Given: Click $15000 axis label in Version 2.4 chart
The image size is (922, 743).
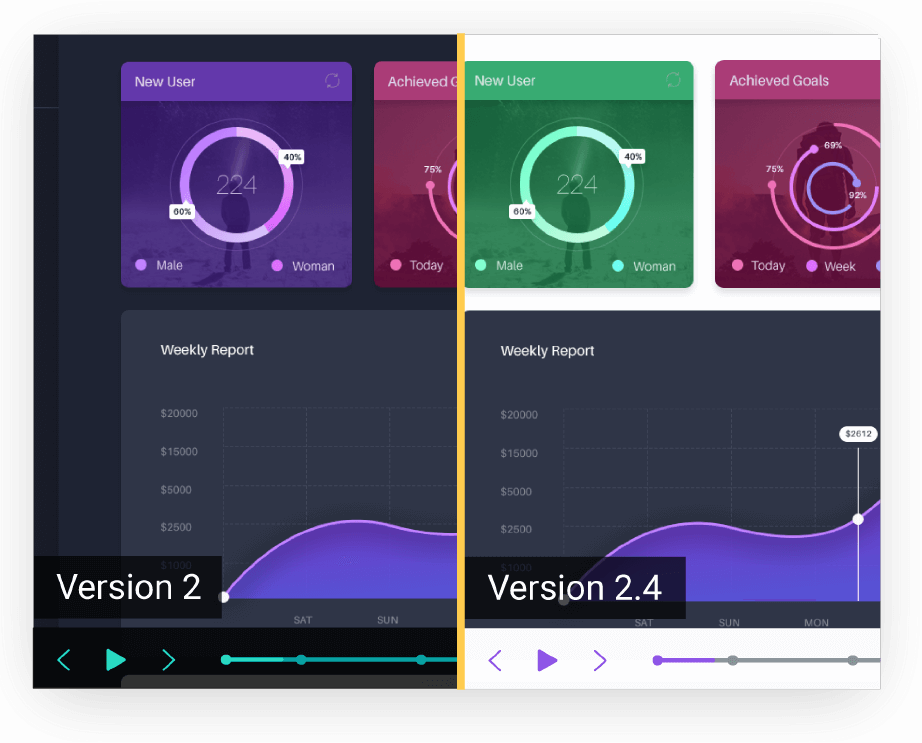Looking at the screenshot, I should pyautogui.click(x=519, y=453).
